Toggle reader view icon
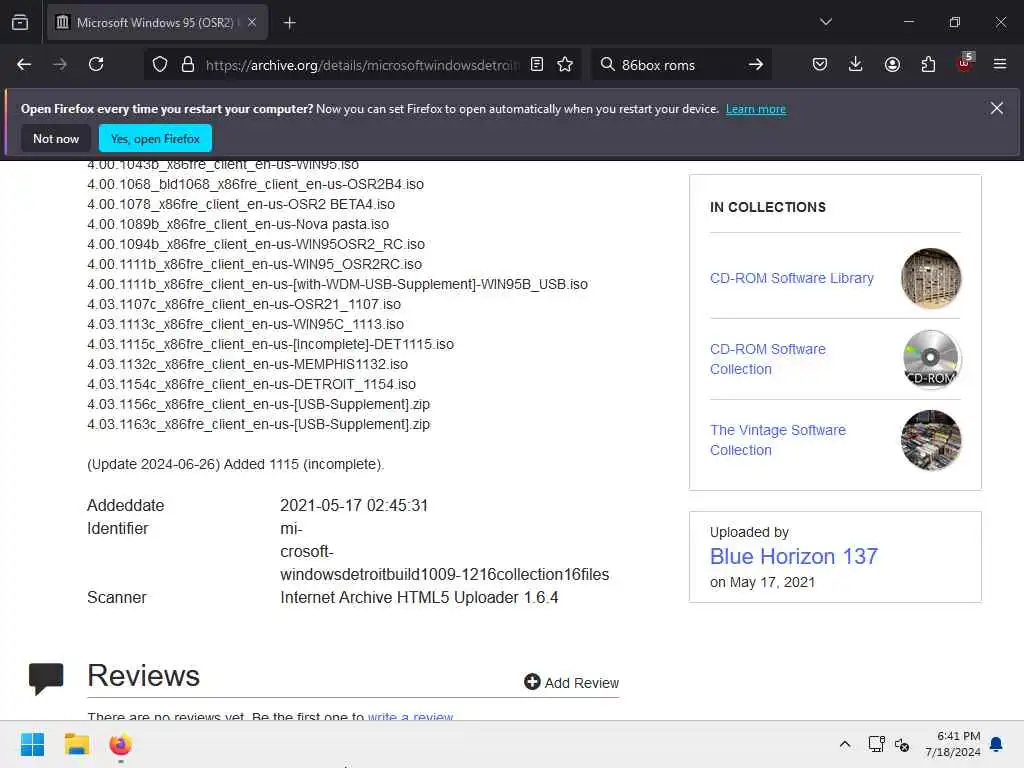The width and height of the screenshot is (1024, 768). (537, 64)
